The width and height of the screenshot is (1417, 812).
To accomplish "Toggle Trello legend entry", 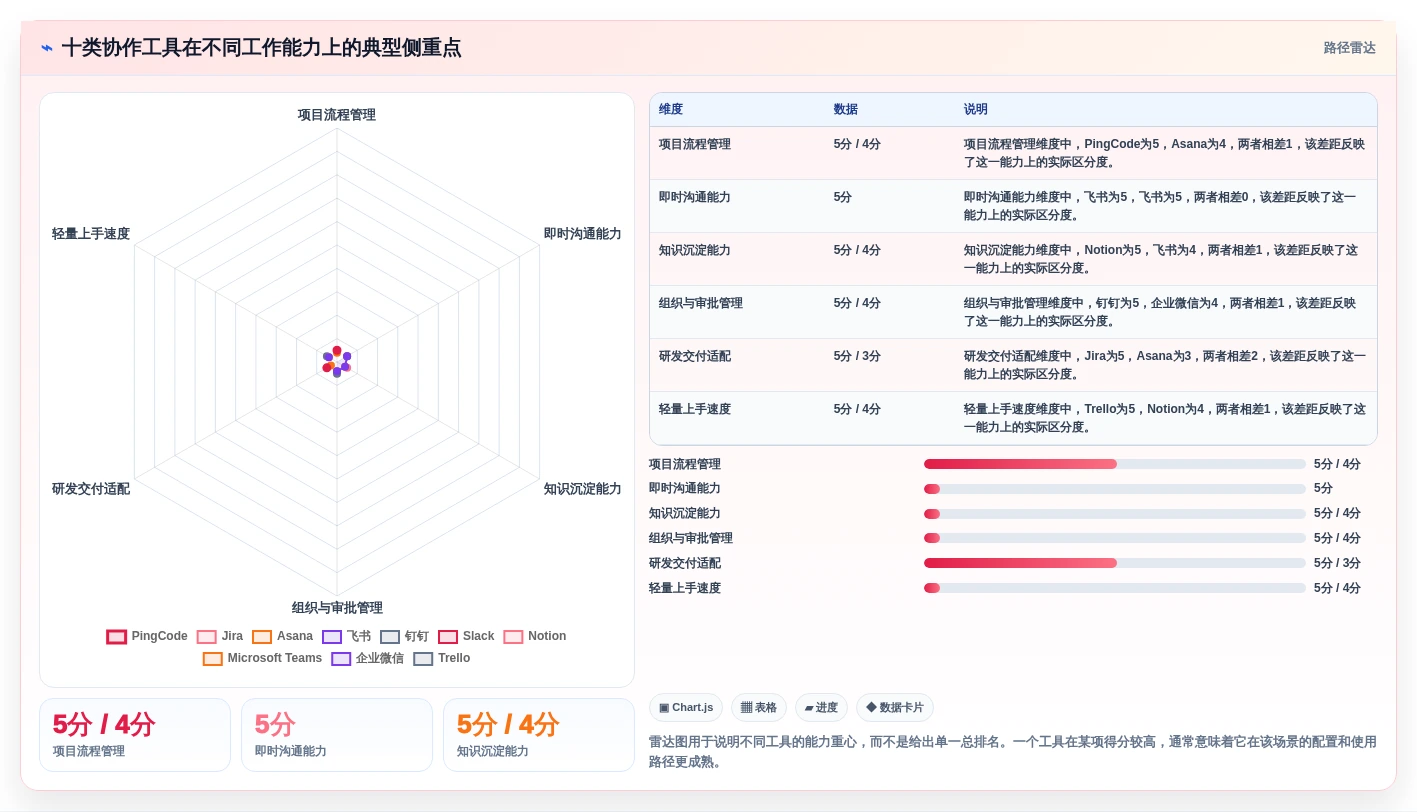I will click(441, 659).
